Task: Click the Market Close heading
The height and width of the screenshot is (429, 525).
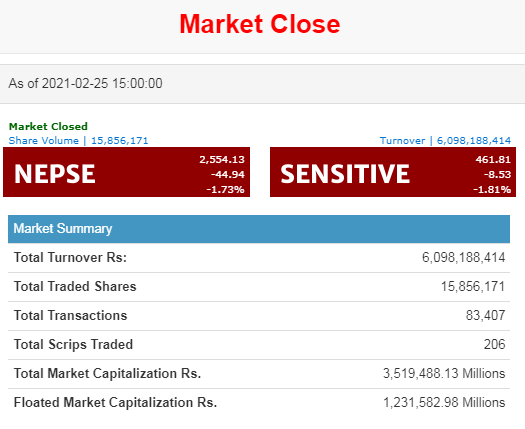Action: point(260,24)
